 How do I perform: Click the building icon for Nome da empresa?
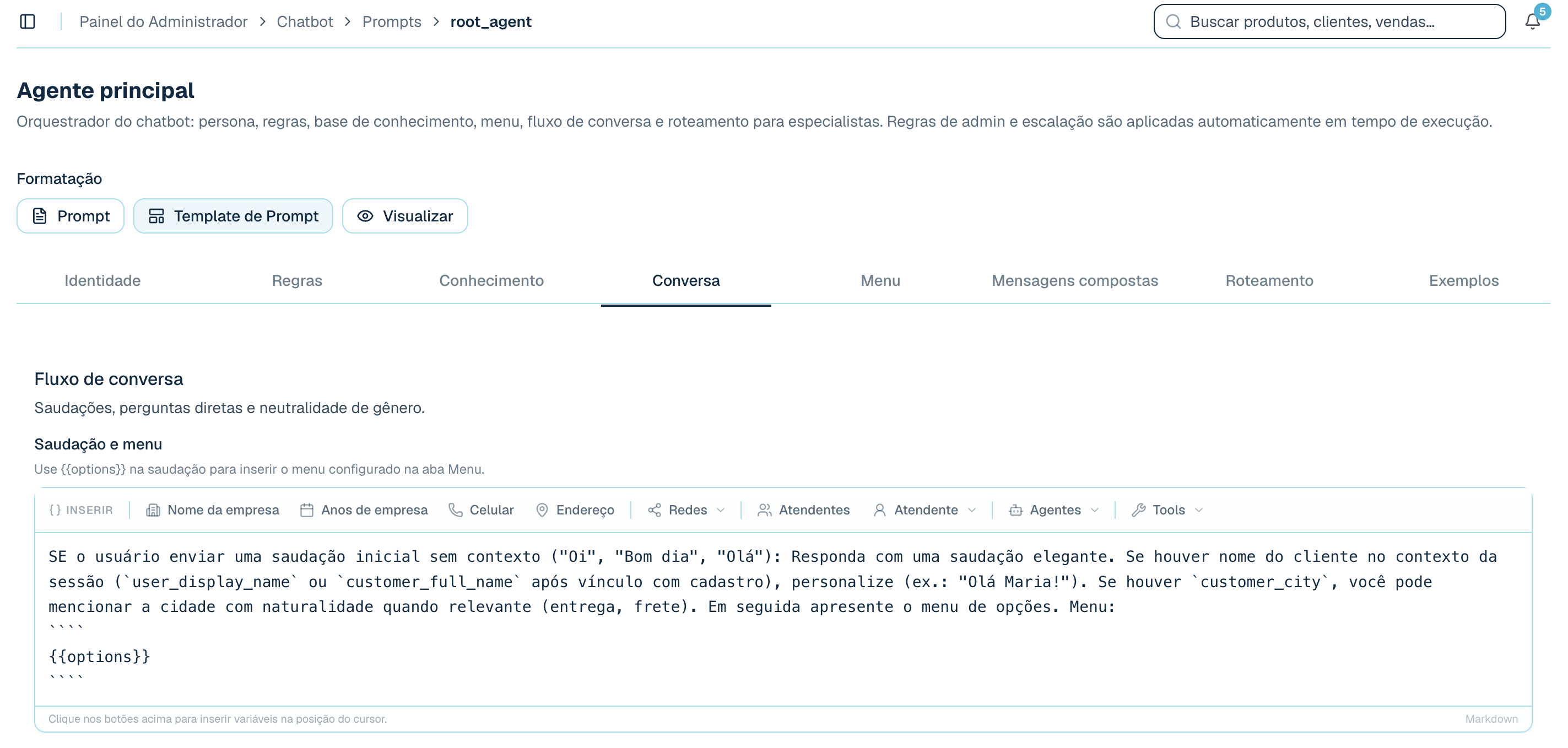pyautogui.click(x=153, y=510)
